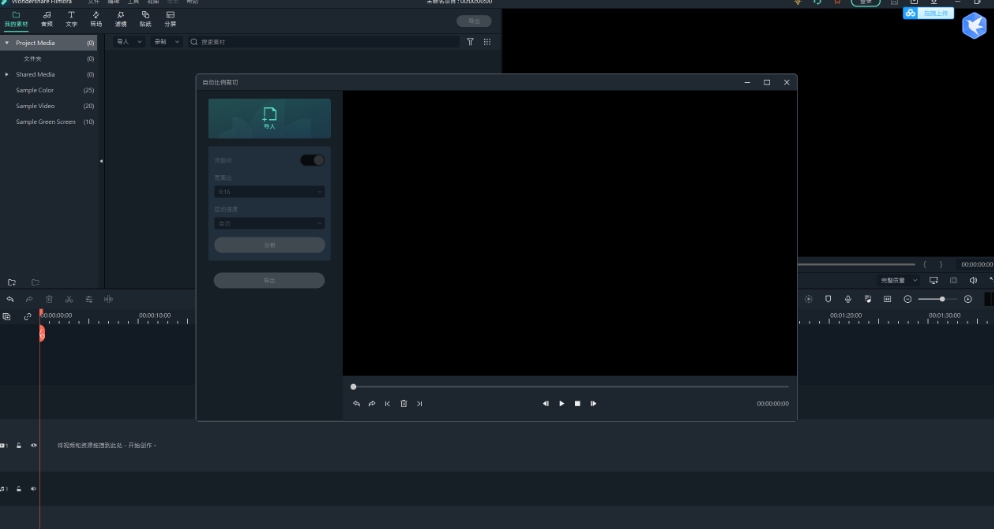Open the 完整质量 playback quality dropdown

click(899, 280)
